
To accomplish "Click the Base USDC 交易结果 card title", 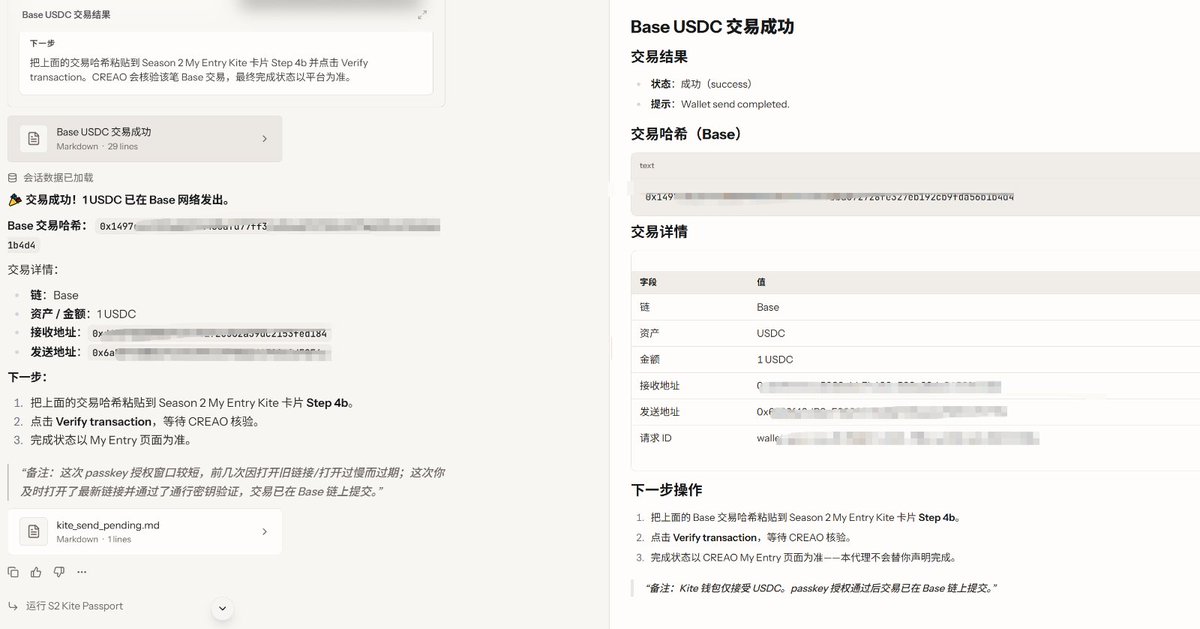I will pos(66,15).
